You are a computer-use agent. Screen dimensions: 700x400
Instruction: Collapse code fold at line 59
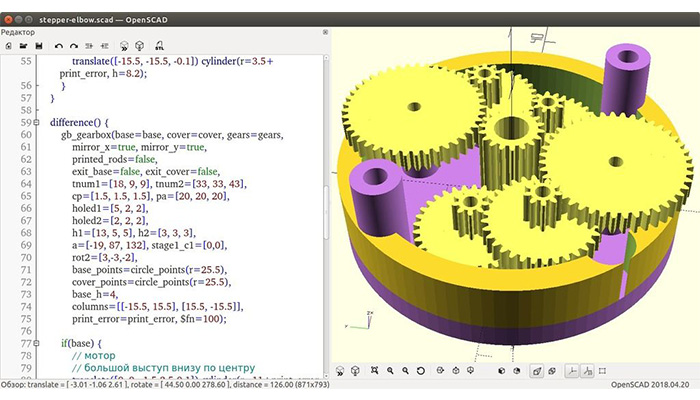click(x=38, y=123)
